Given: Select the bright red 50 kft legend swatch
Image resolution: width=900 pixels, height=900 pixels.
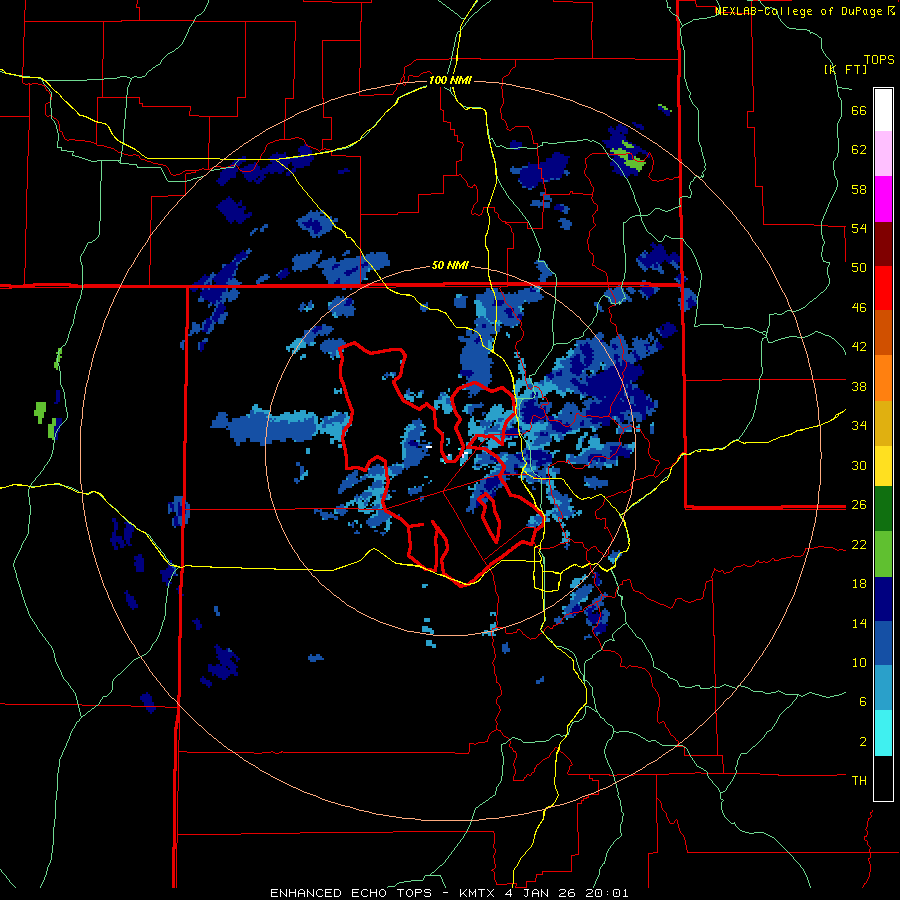Looking at the screenshot, I should (x=883, y=288).
